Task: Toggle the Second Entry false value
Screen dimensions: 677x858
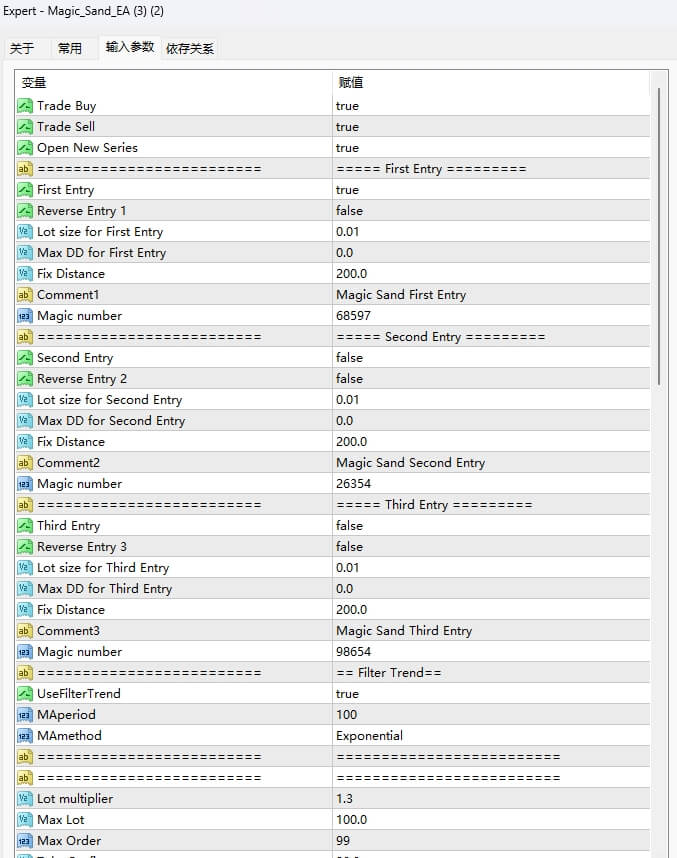Action: coord(349,358)
